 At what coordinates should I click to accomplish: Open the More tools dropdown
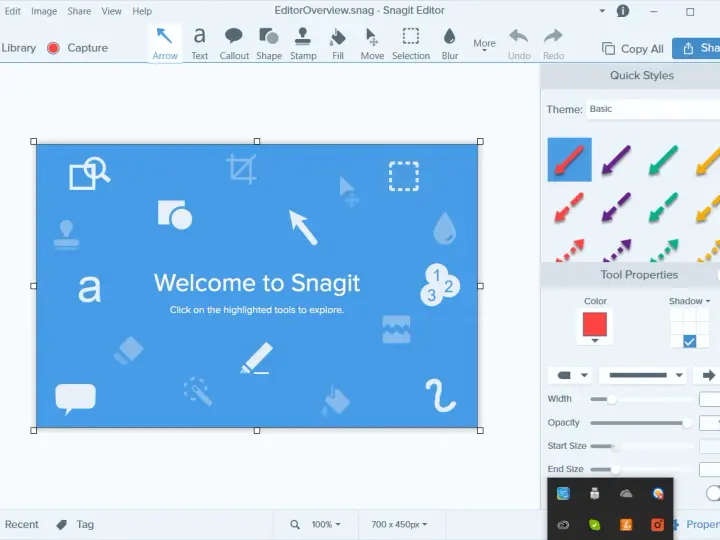click(484, 45)
